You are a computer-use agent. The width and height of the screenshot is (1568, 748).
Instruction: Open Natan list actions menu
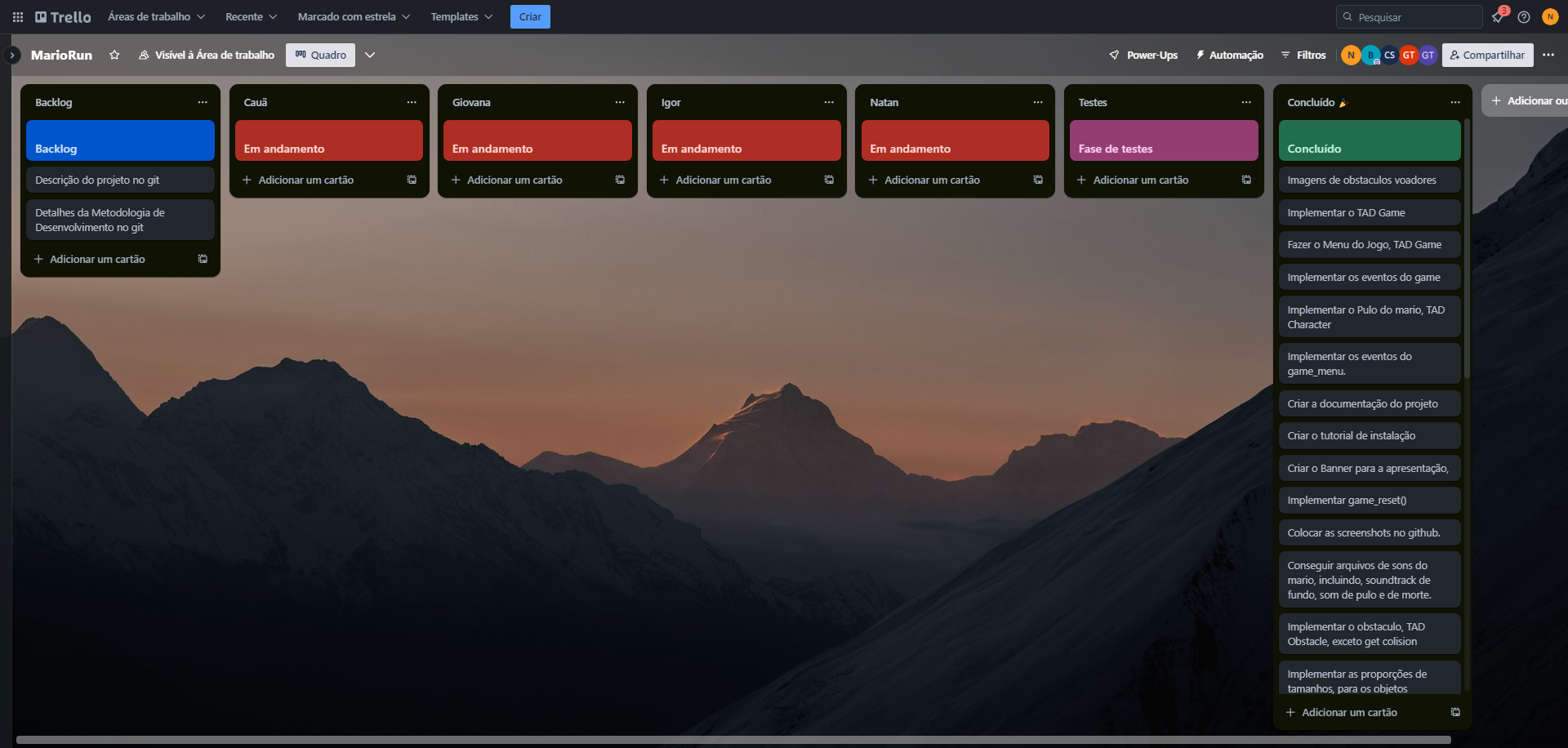click(1038, 102)
